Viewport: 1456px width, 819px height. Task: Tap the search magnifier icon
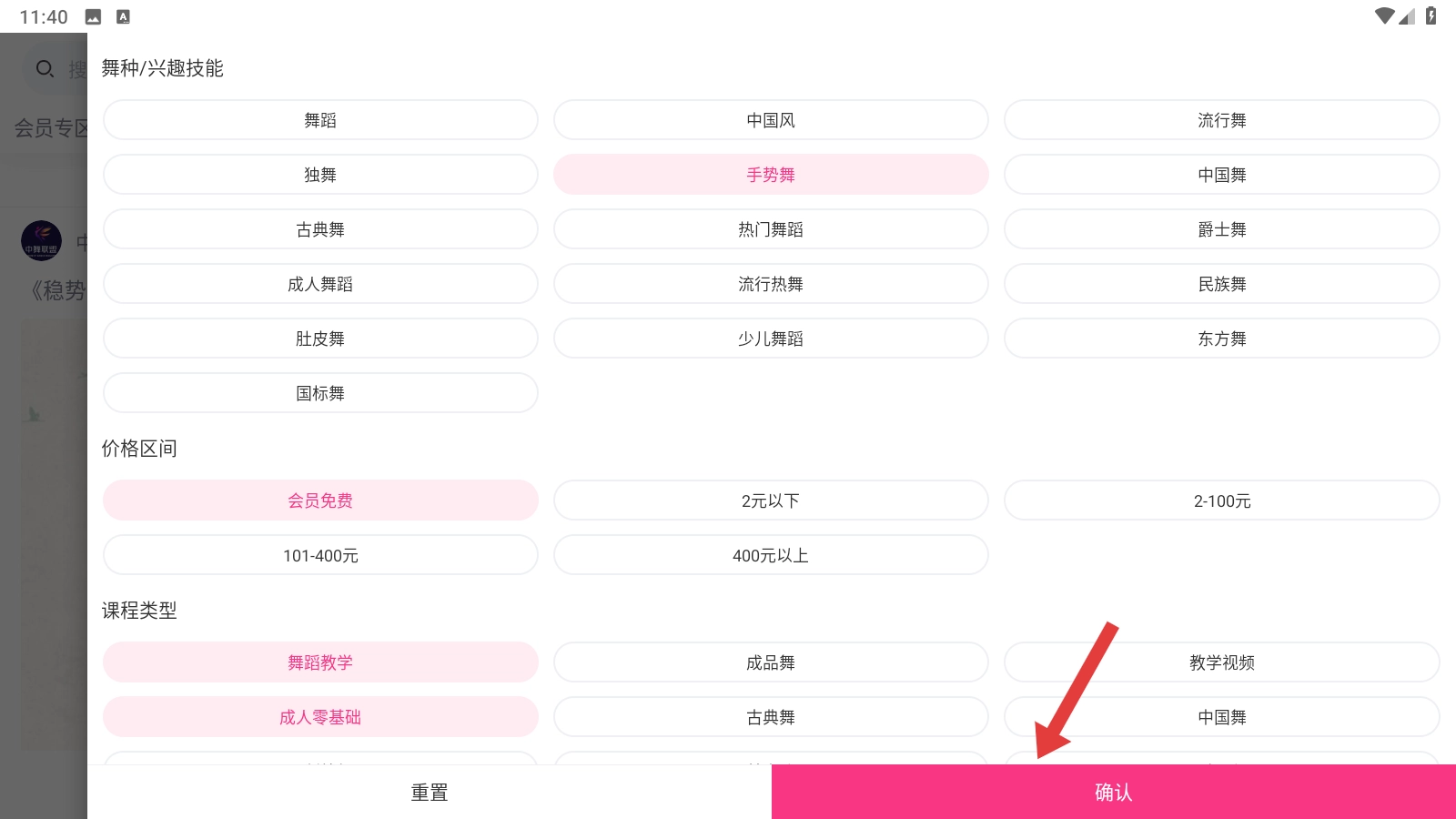pyautogui.click(x=45, y=69)
